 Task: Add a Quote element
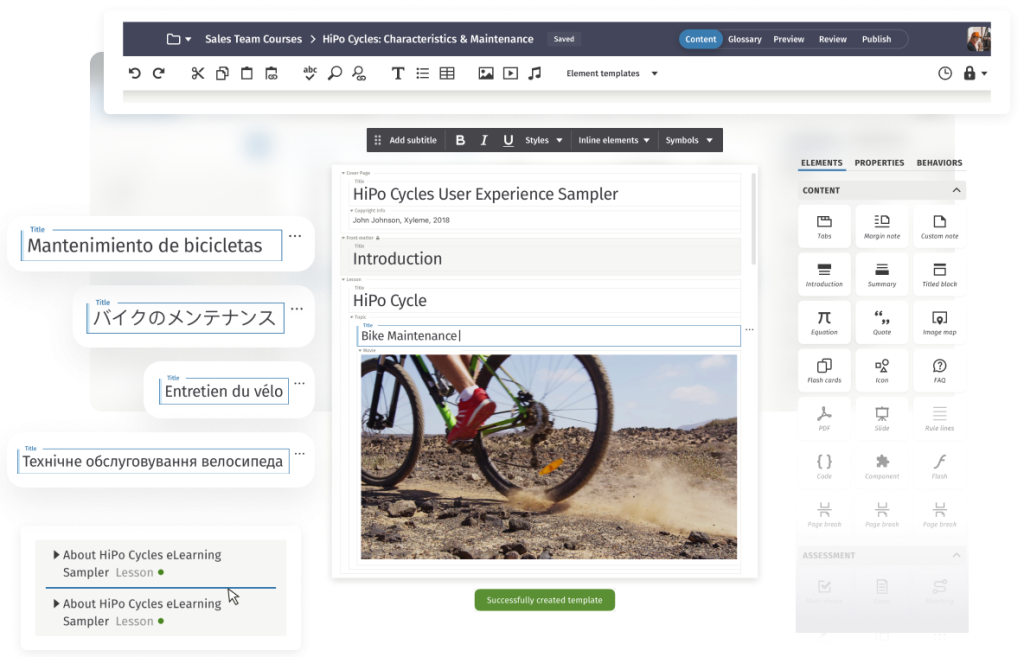pyautogui.click(x=882, y=323)
